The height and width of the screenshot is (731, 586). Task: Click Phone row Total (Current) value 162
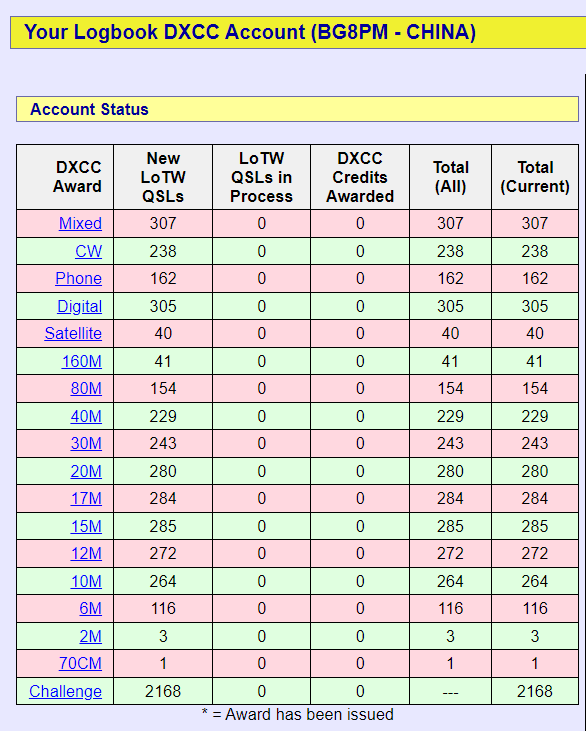tap(535, 278)
